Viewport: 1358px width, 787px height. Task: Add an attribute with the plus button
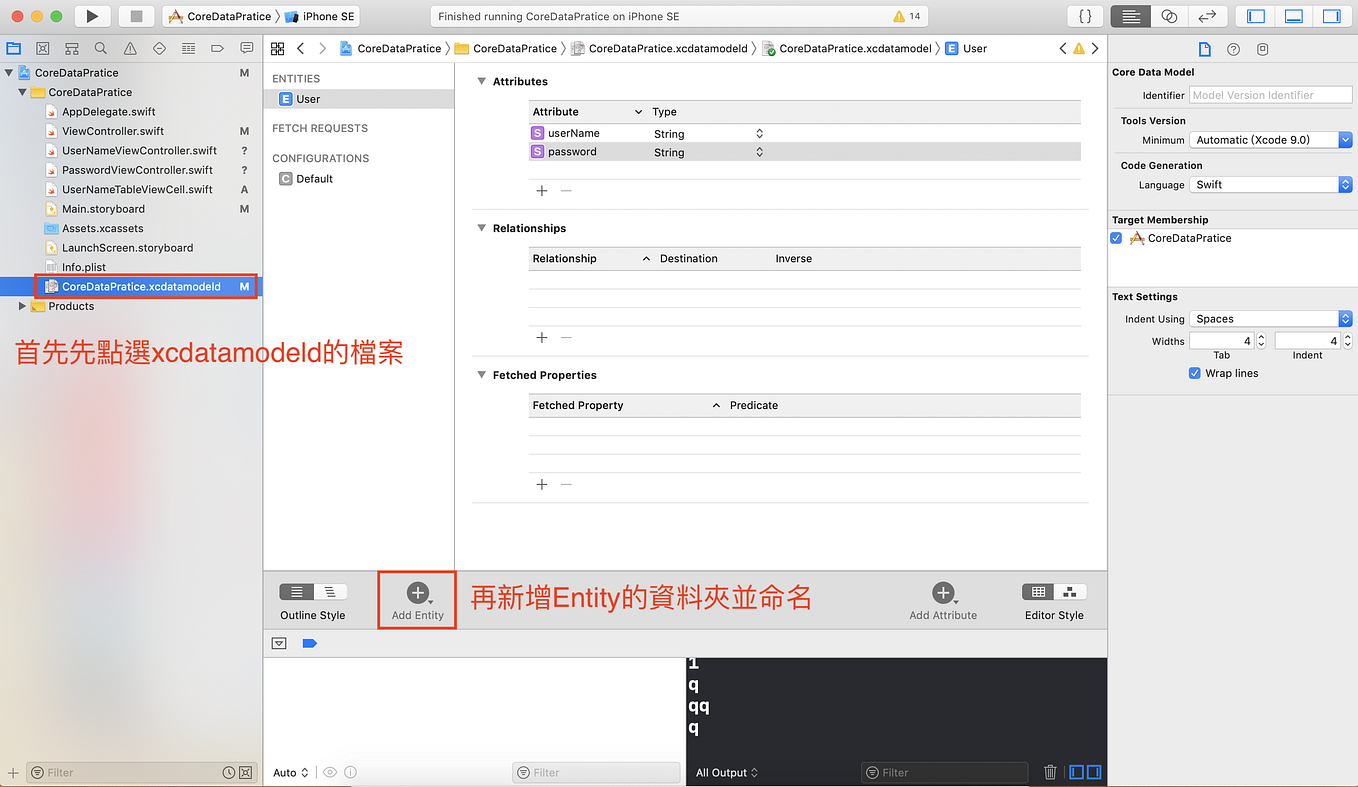pos(541,190)
